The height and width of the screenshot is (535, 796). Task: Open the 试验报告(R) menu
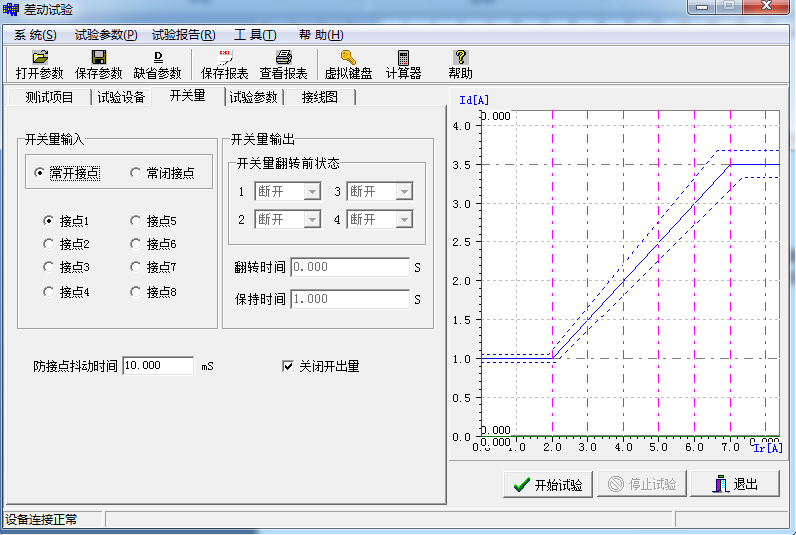coord(183,34)
